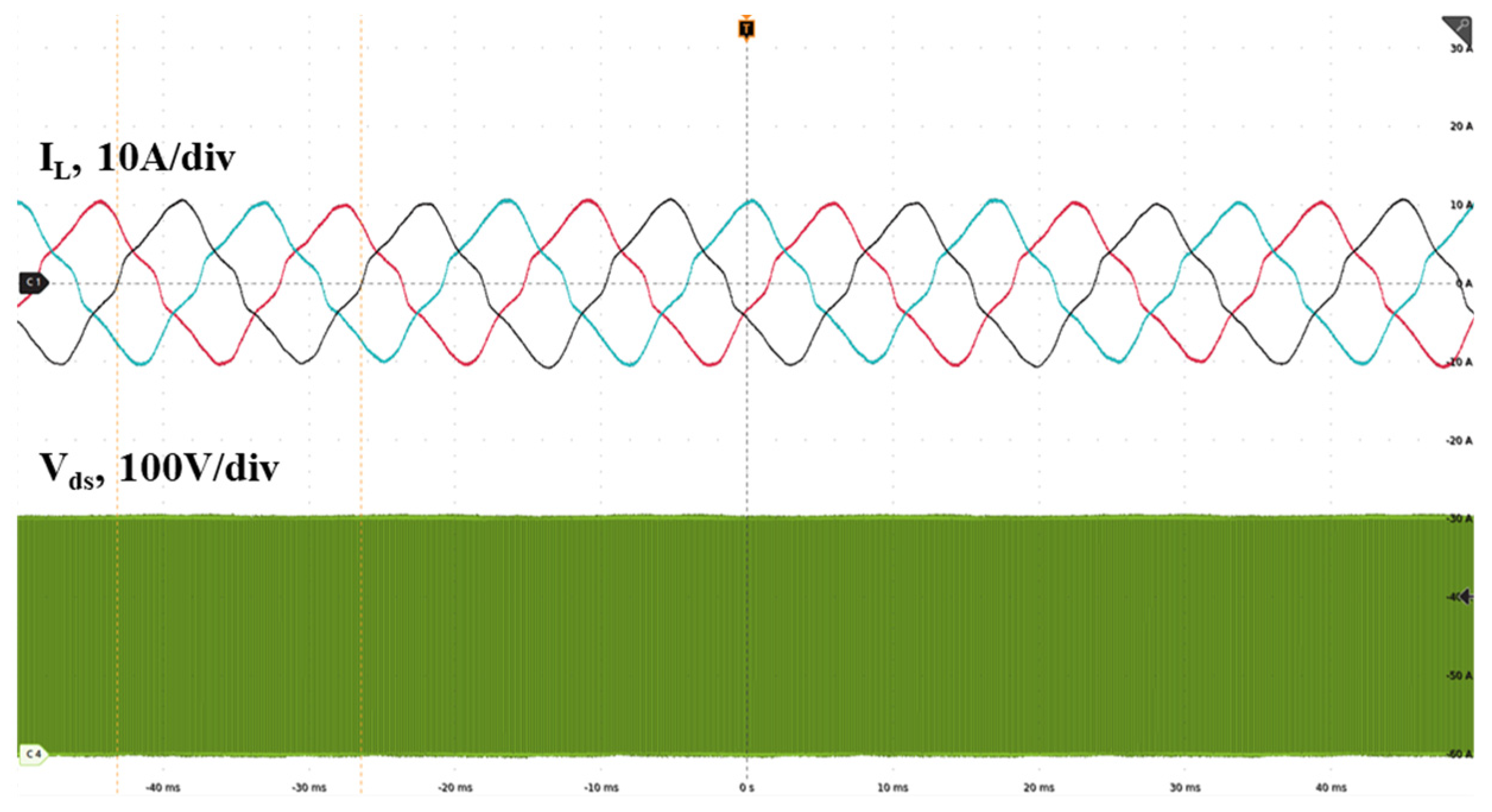Screen dimensions: 1492x812
Task: Click the trigger level arrow on right edge
Action: 1466,596
